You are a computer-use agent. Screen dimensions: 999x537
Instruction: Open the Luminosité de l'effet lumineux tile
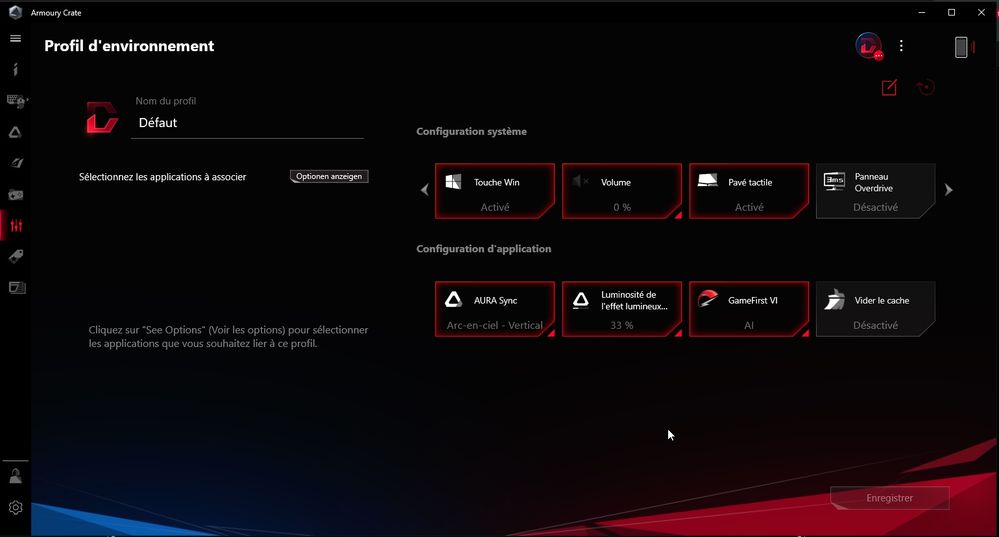[x=622, y=309]
